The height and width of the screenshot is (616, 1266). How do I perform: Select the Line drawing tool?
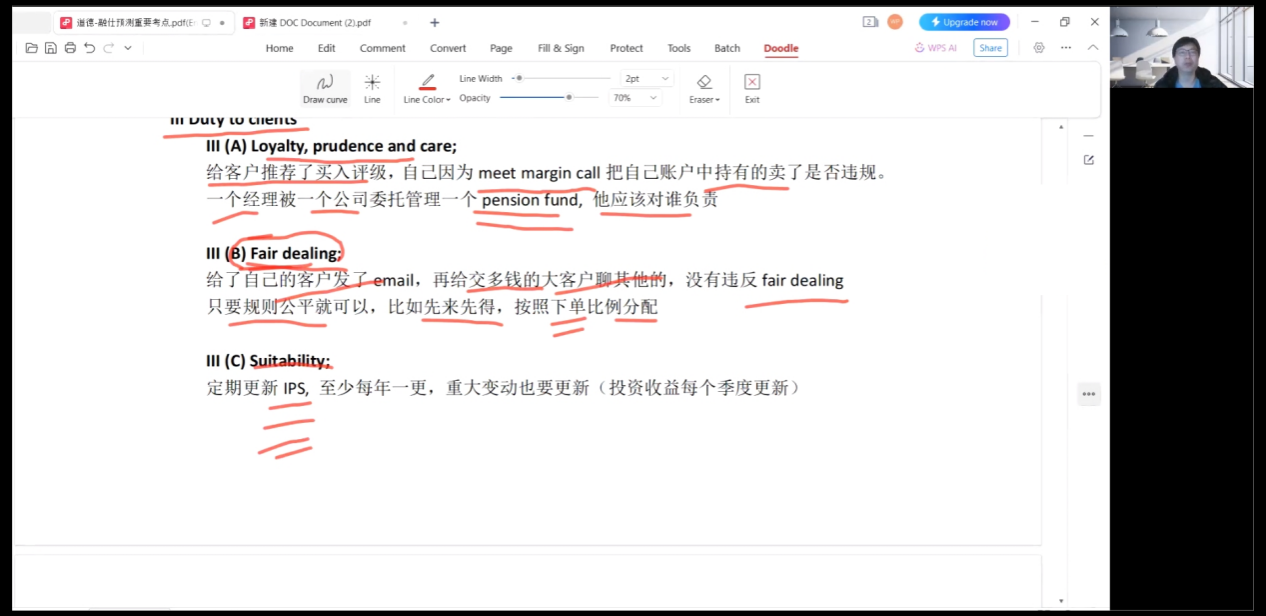point(372,87)
